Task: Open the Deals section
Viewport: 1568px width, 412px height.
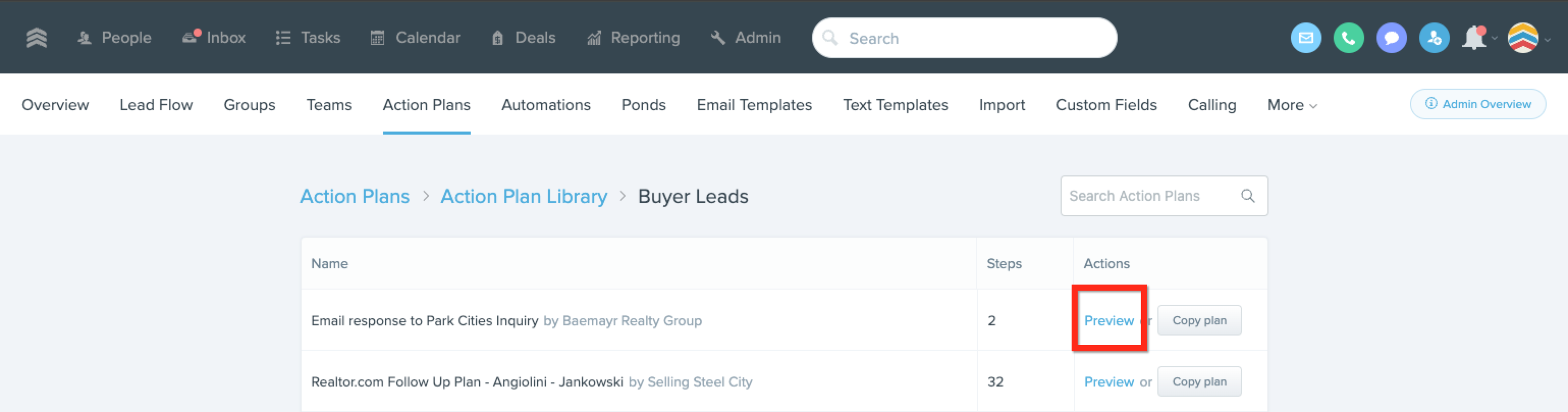Action: point(524,38)
